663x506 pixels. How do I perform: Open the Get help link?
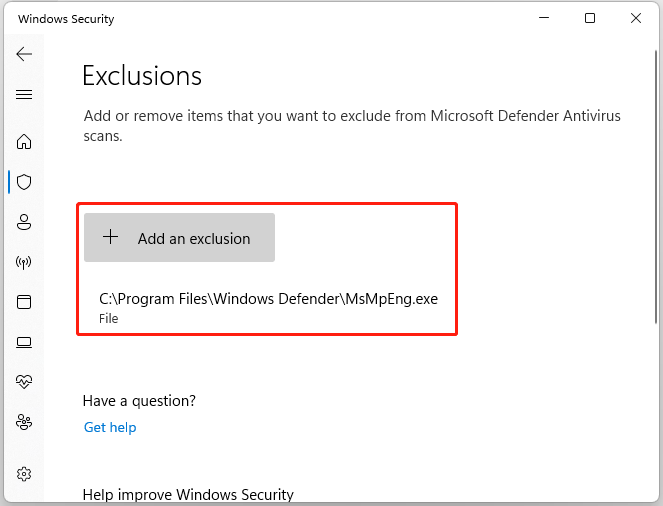(110, 427)
